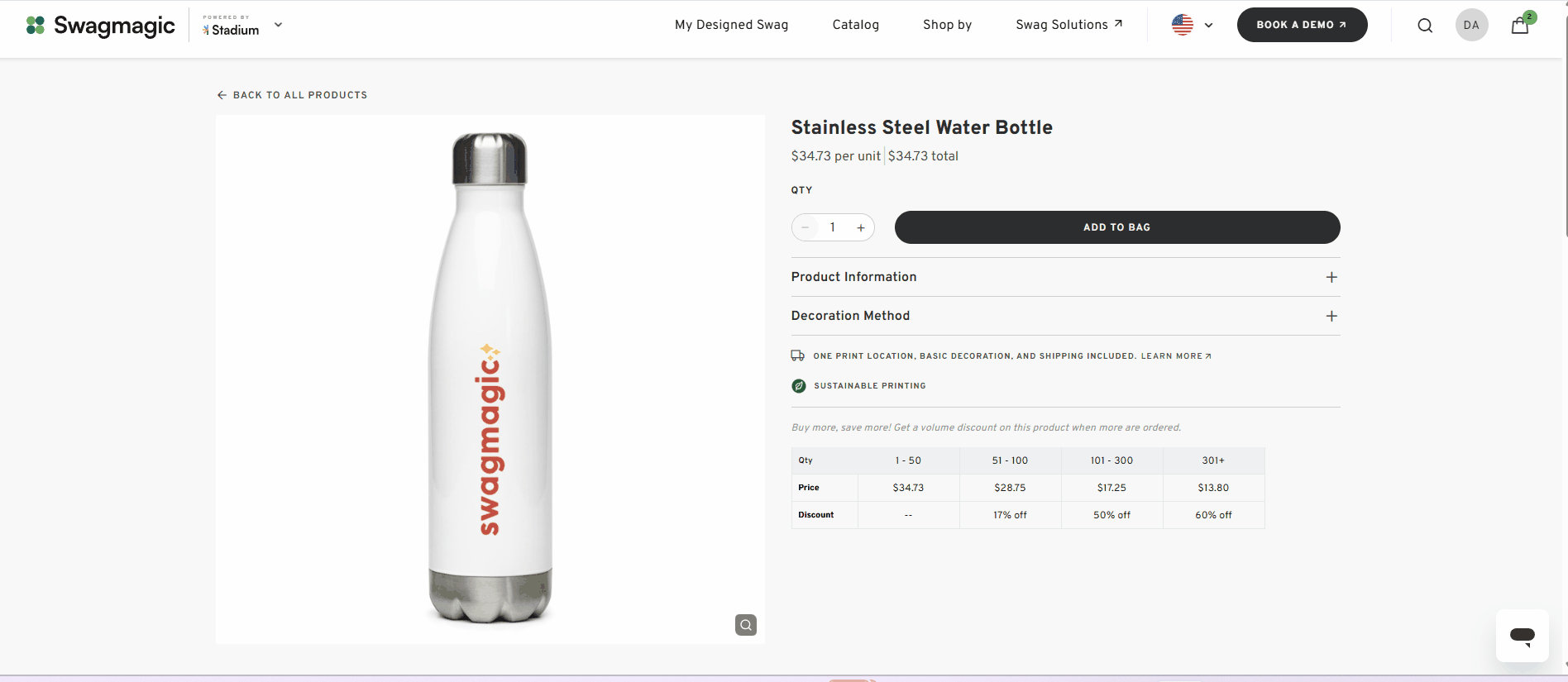Image resolution: width=1568 pixels, height=682 pixels.
Task: Open the shopping bag cart icon
Action: pos(1520,25)
